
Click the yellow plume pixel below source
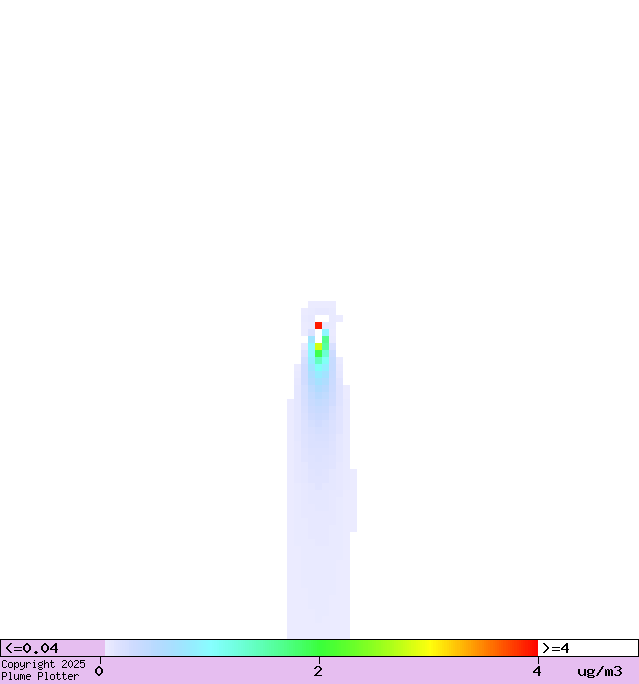[x=318, y=346]
